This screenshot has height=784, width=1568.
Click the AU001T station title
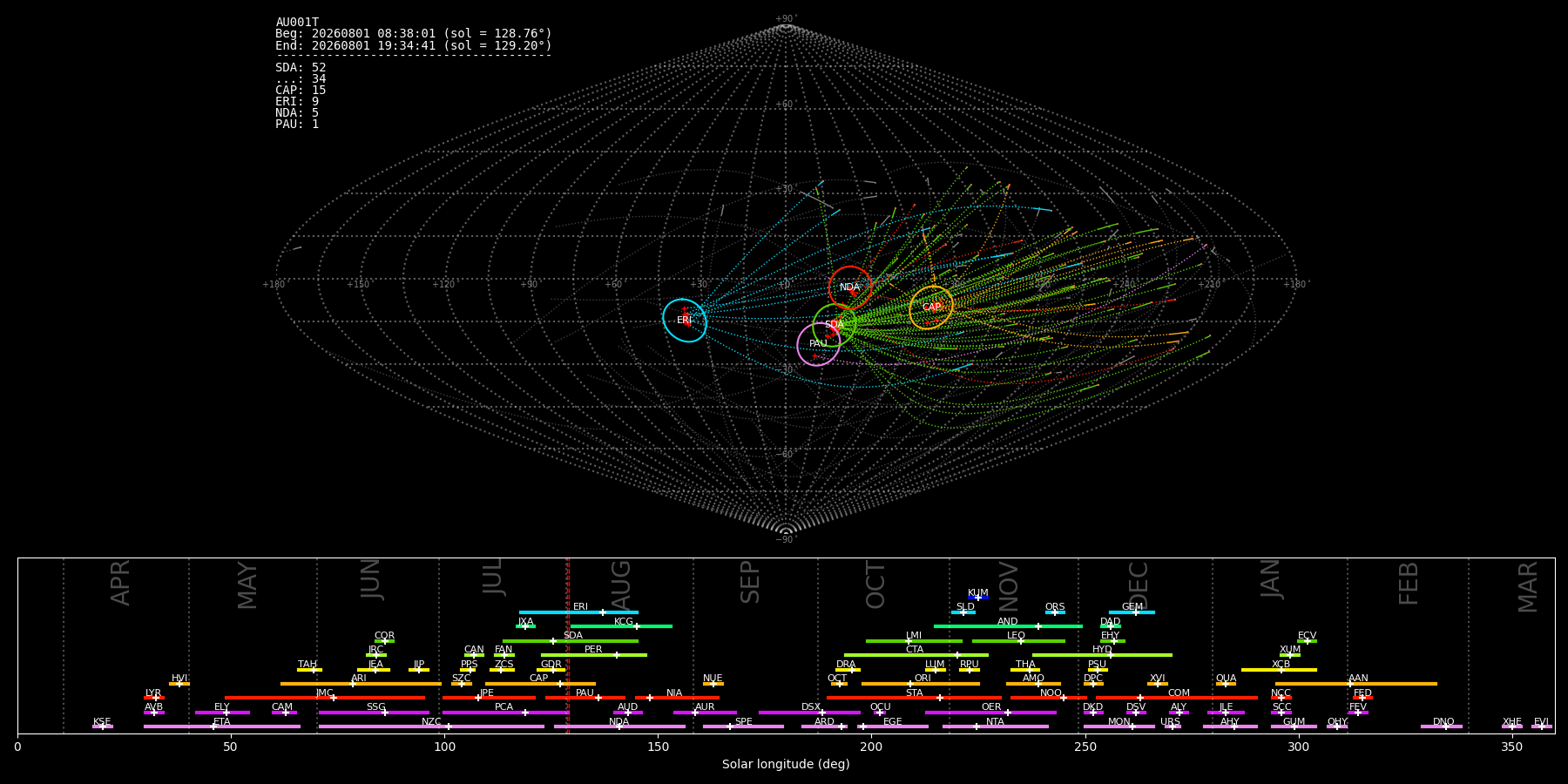[x=297, y=23]
